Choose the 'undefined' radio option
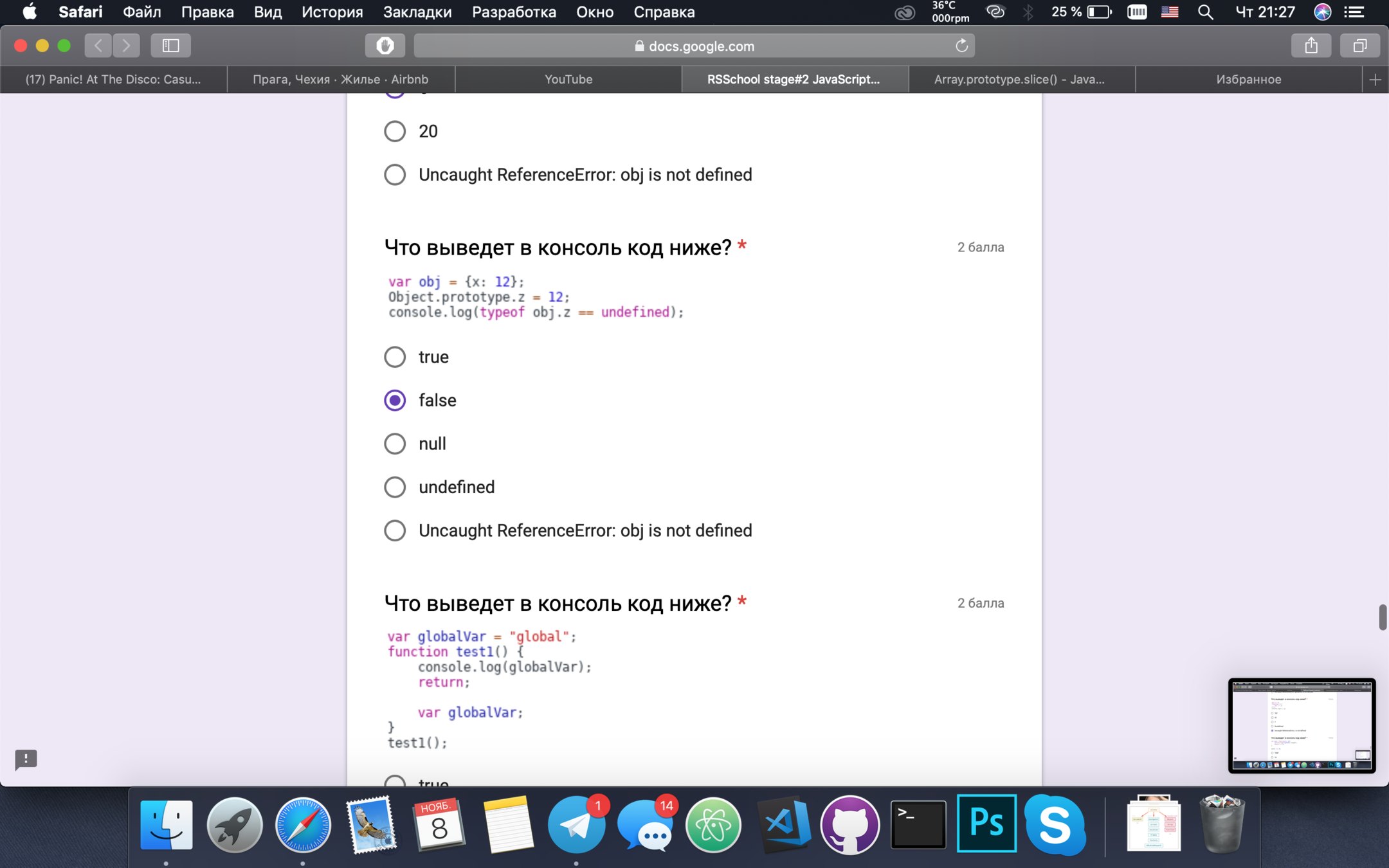 coord(395,487)
